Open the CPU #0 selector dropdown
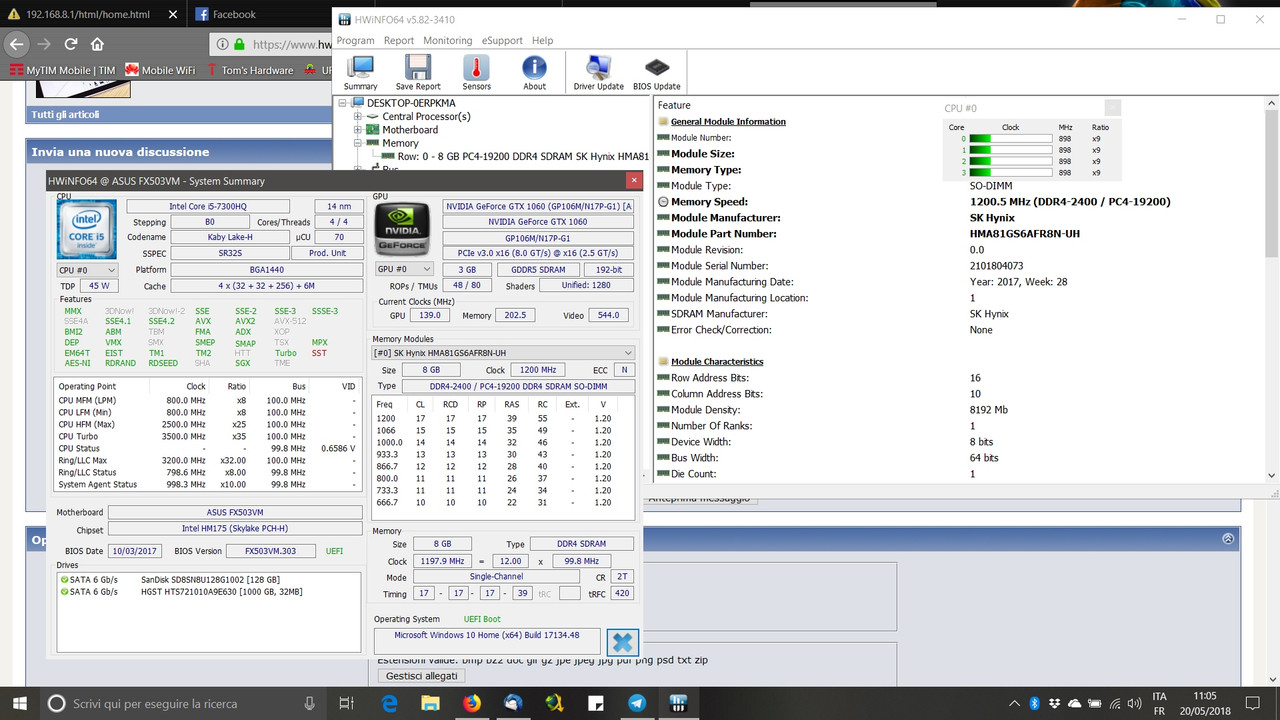1280x720 pixels. coord(87,269)
